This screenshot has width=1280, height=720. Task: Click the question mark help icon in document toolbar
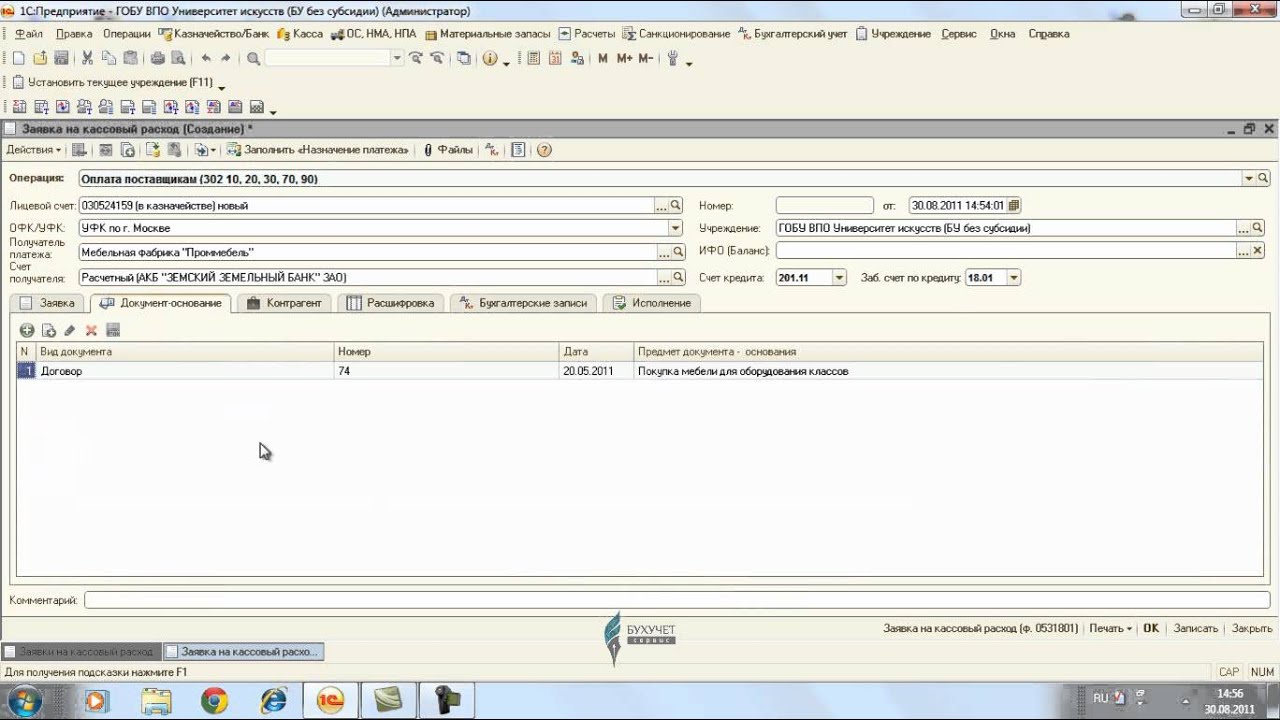pos(544,150)
